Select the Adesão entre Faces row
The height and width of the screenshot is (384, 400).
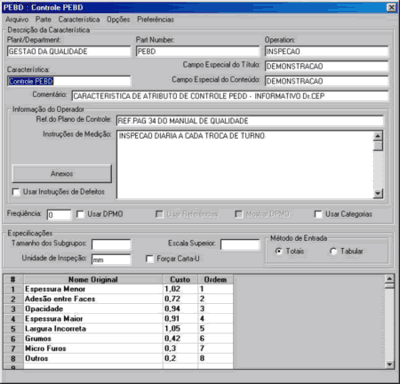coord(118,299)
